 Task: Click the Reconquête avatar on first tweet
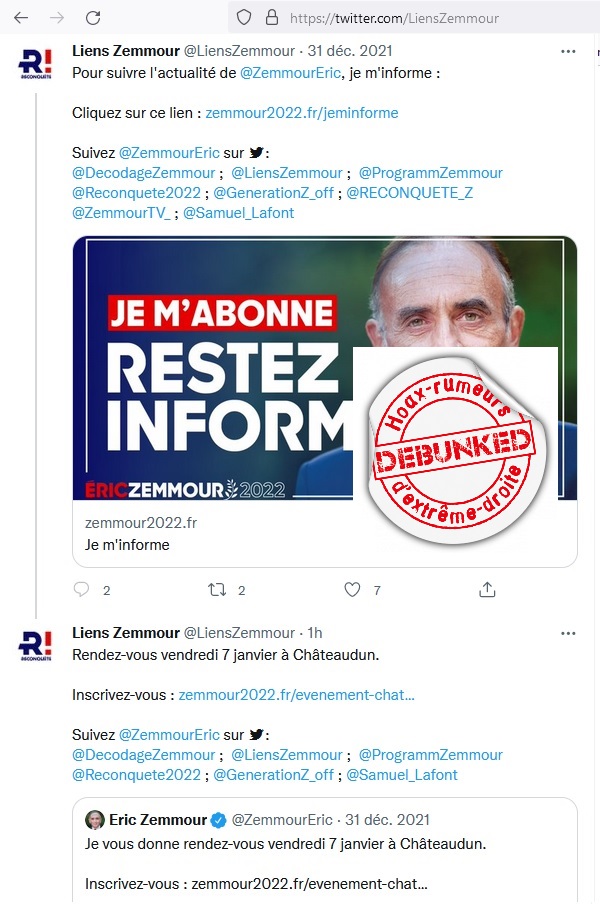(x=36, y=64)
